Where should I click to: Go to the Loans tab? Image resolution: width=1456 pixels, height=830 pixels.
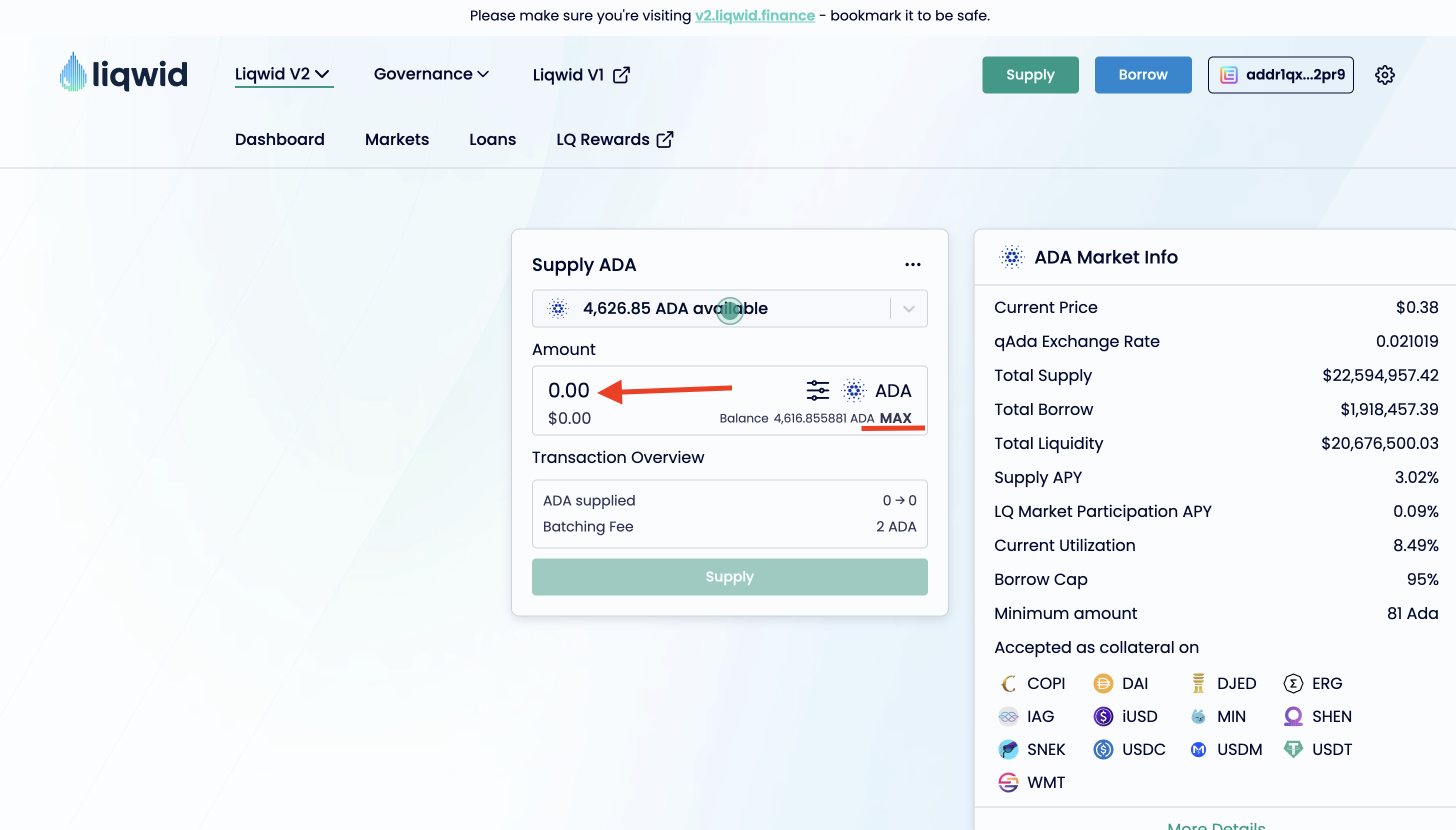pos(492,139)
